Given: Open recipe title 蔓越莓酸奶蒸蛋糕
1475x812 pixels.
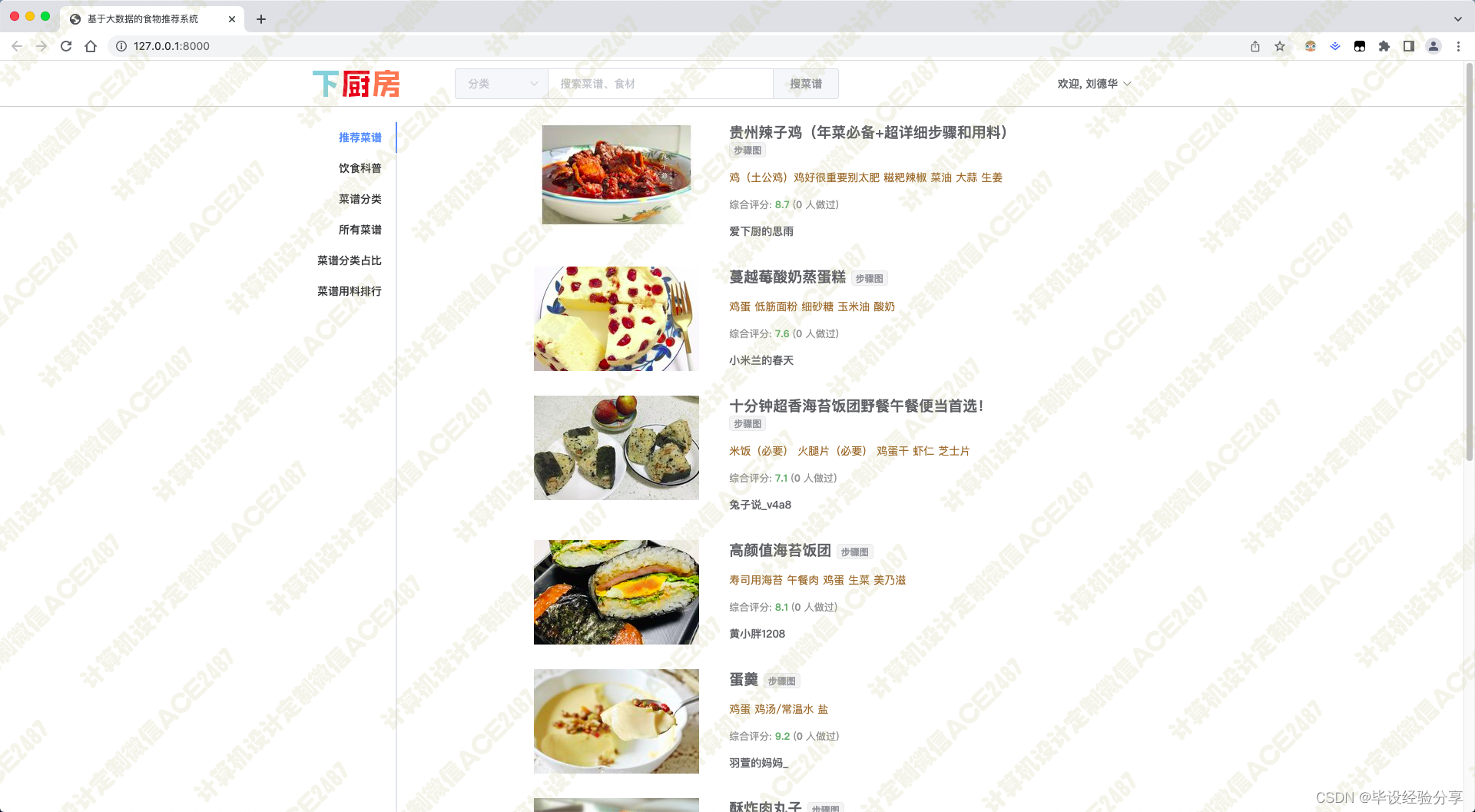Looking at the screenshot, I should point(787,277).
